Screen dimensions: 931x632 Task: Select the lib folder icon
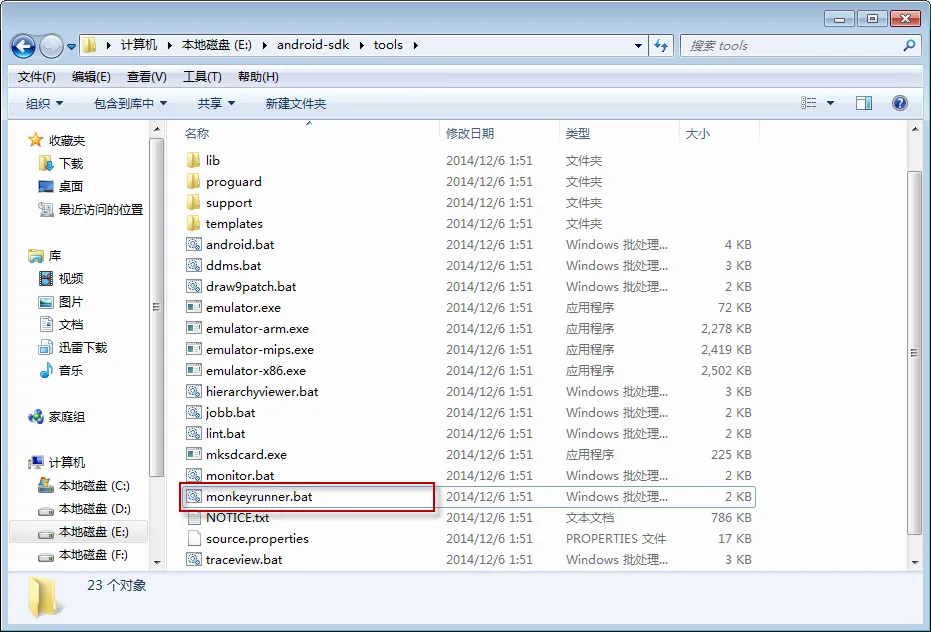[x=194, y=160]
